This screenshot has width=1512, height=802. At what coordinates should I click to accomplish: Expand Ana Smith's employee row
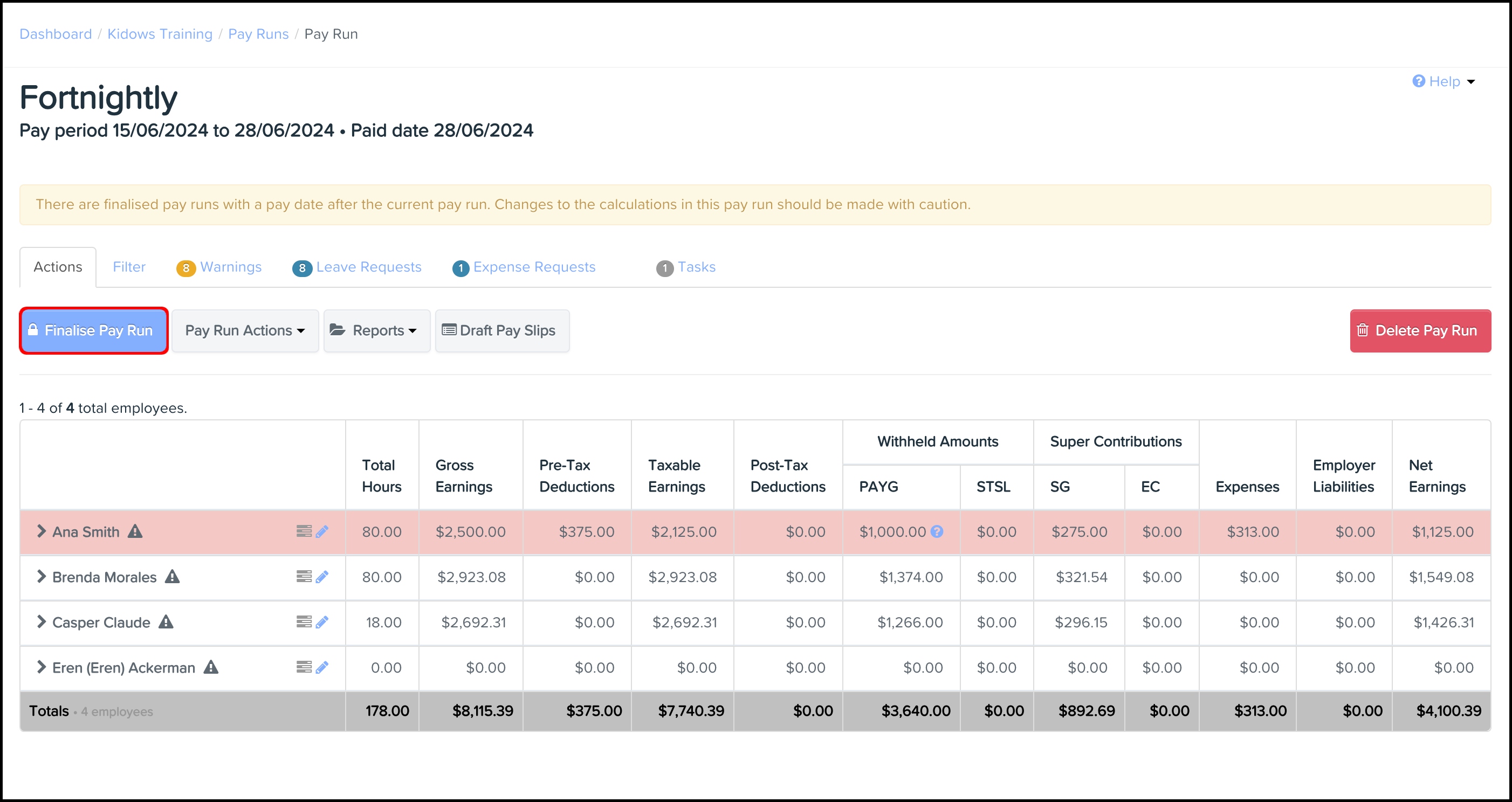click(41, 531)
